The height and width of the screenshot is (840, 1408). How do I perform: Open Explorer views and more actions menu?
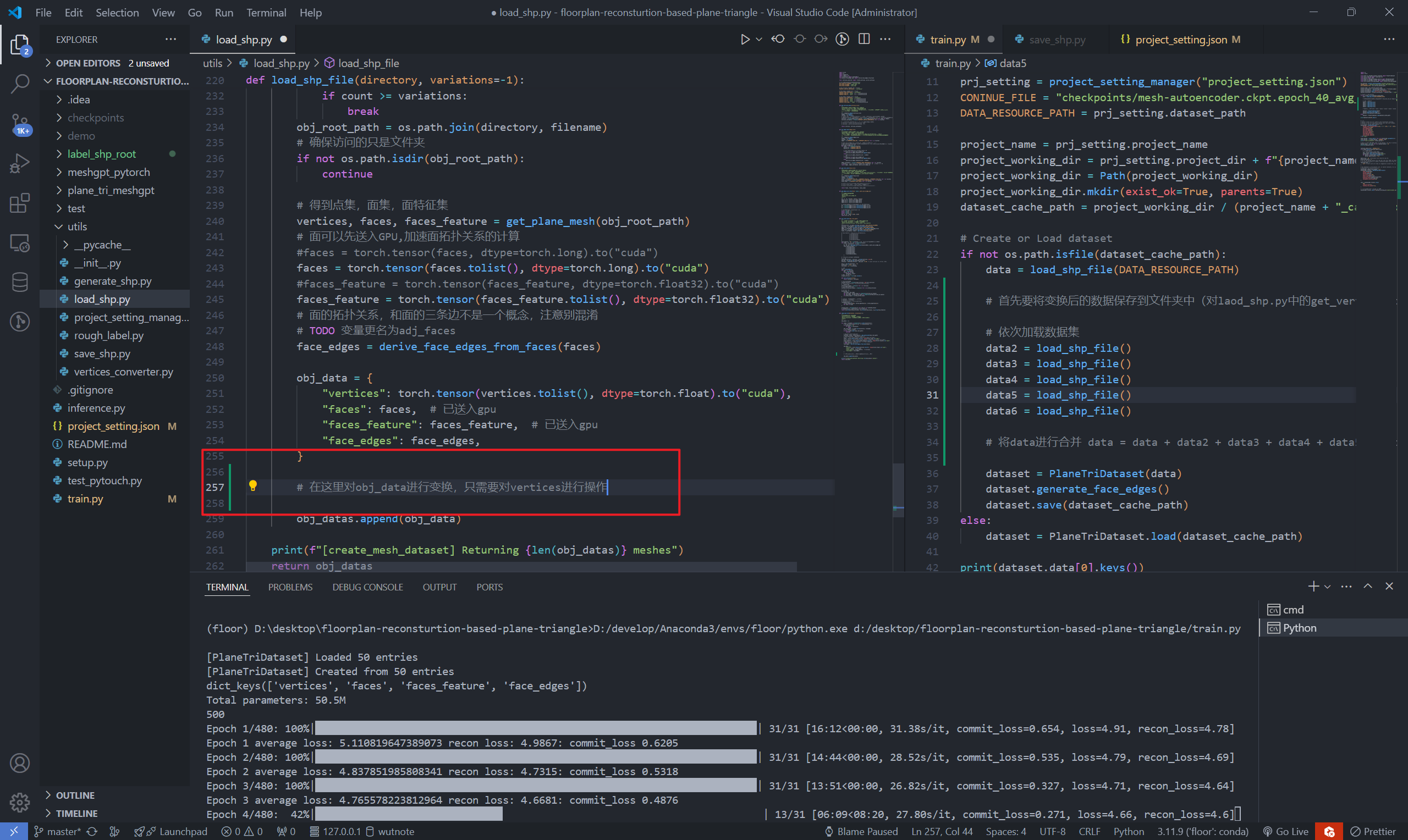[x=170, y=39]
